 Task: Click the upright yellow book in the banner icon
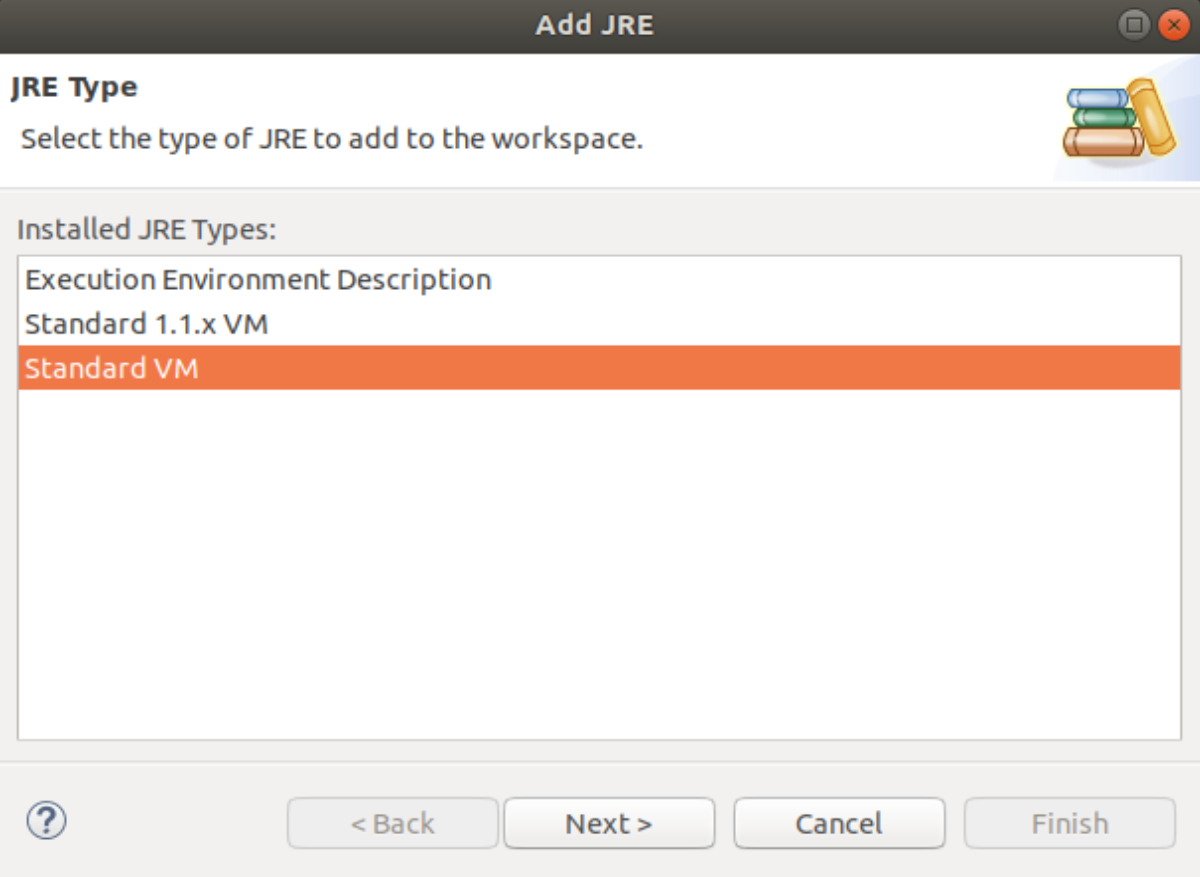[1152, 115]
